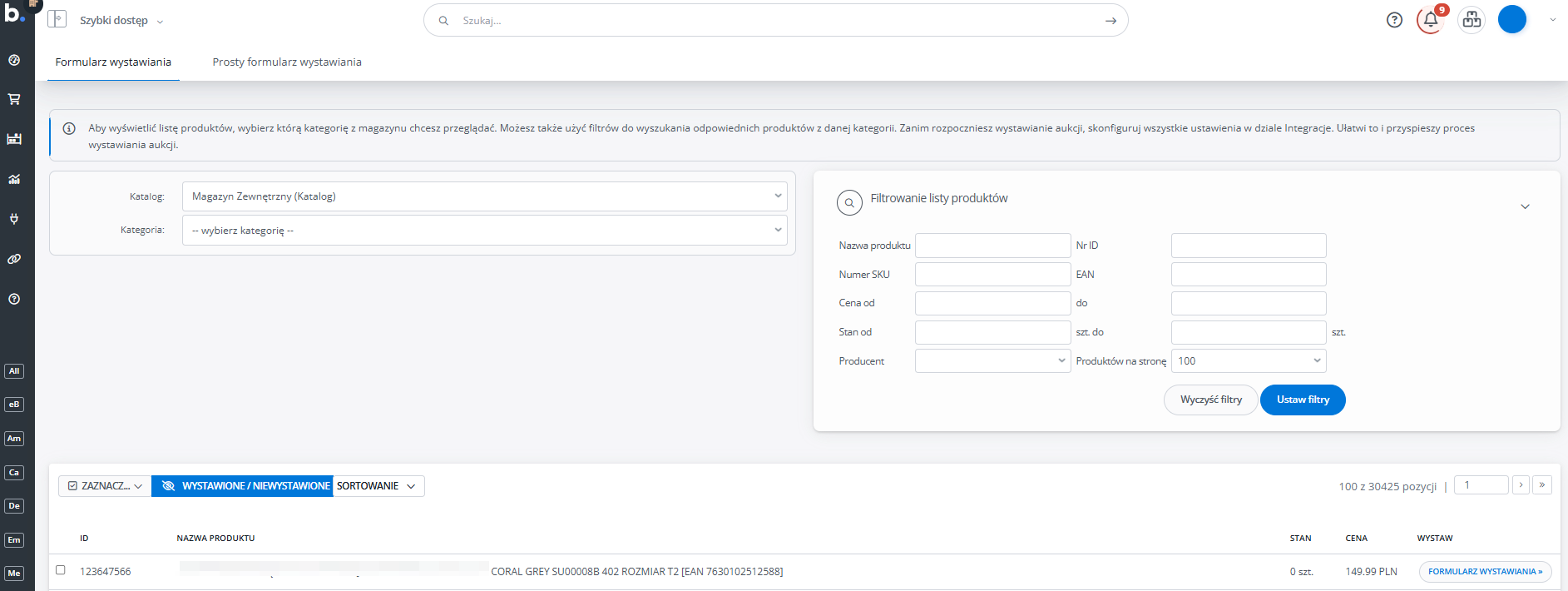Click the Ustaw filtry button
Screen dimensions: 1568x591
[x=1302, y=400]
